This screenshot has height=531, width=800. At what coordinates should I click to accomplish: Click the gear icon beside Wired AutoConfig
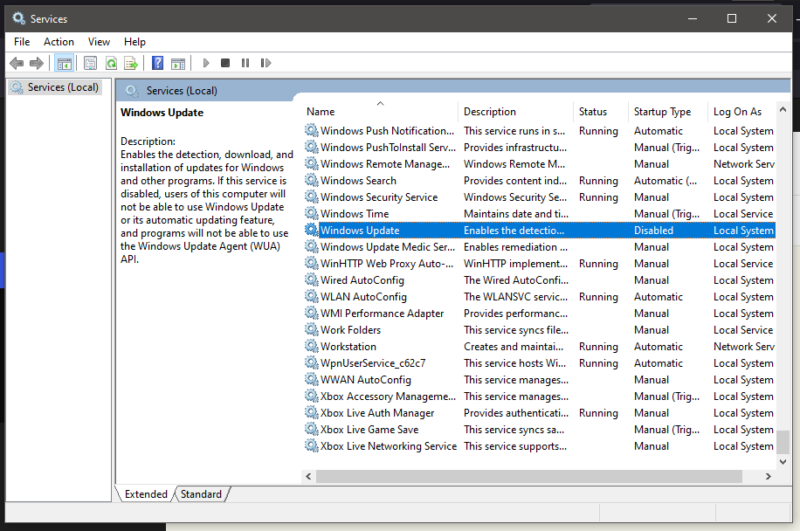pyautogui.click(x=311, y=280)
